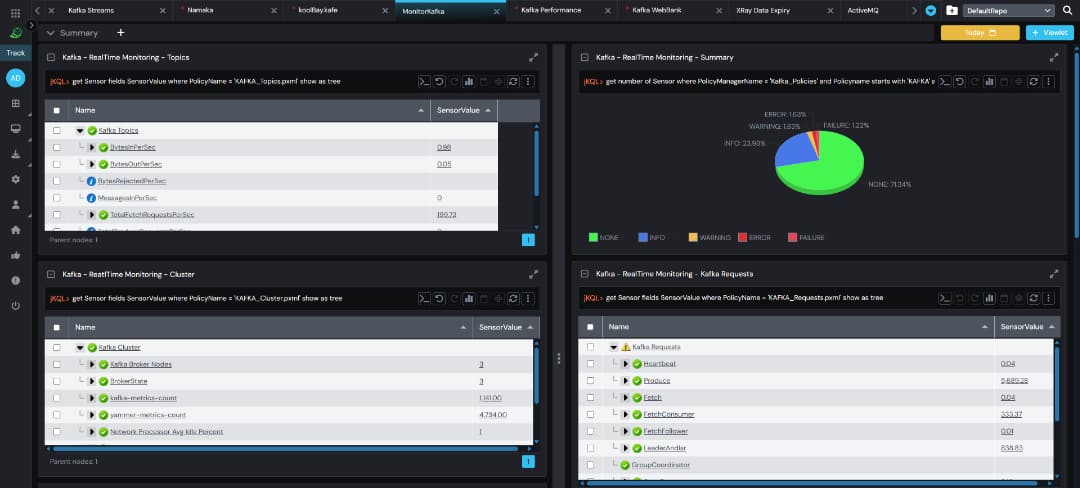
Task: Check the Kafka Topics row checkbox
Action: coord(56,130)
